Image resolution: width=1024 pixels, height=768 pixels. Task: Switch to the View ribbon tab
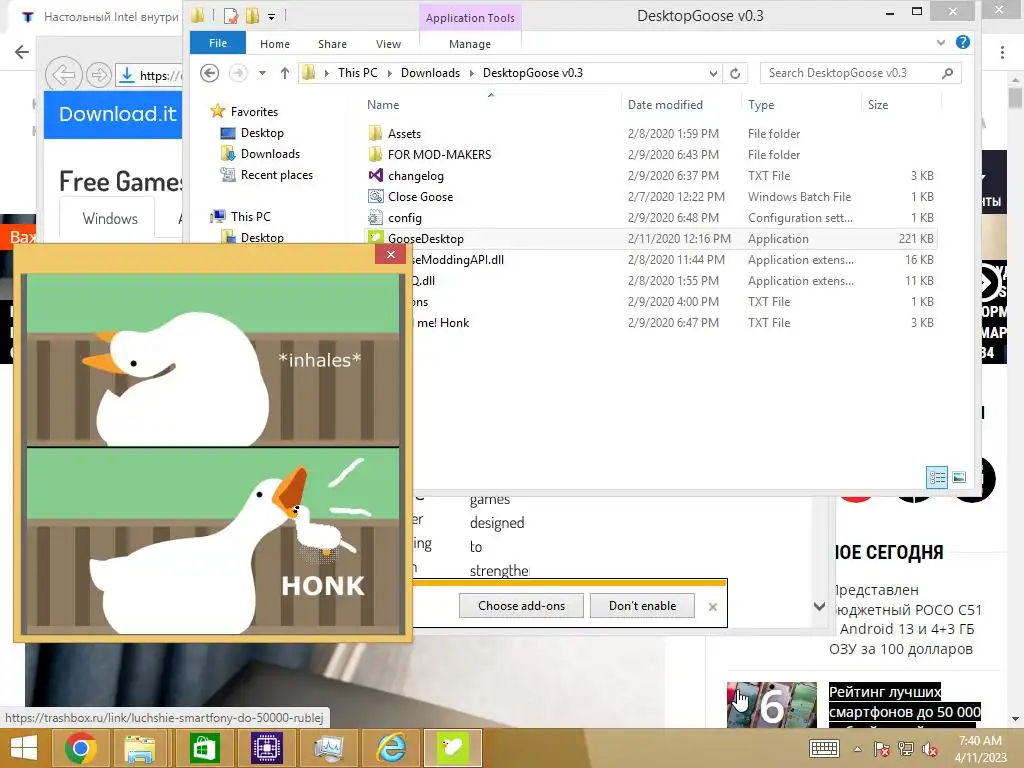coord(388,44)
